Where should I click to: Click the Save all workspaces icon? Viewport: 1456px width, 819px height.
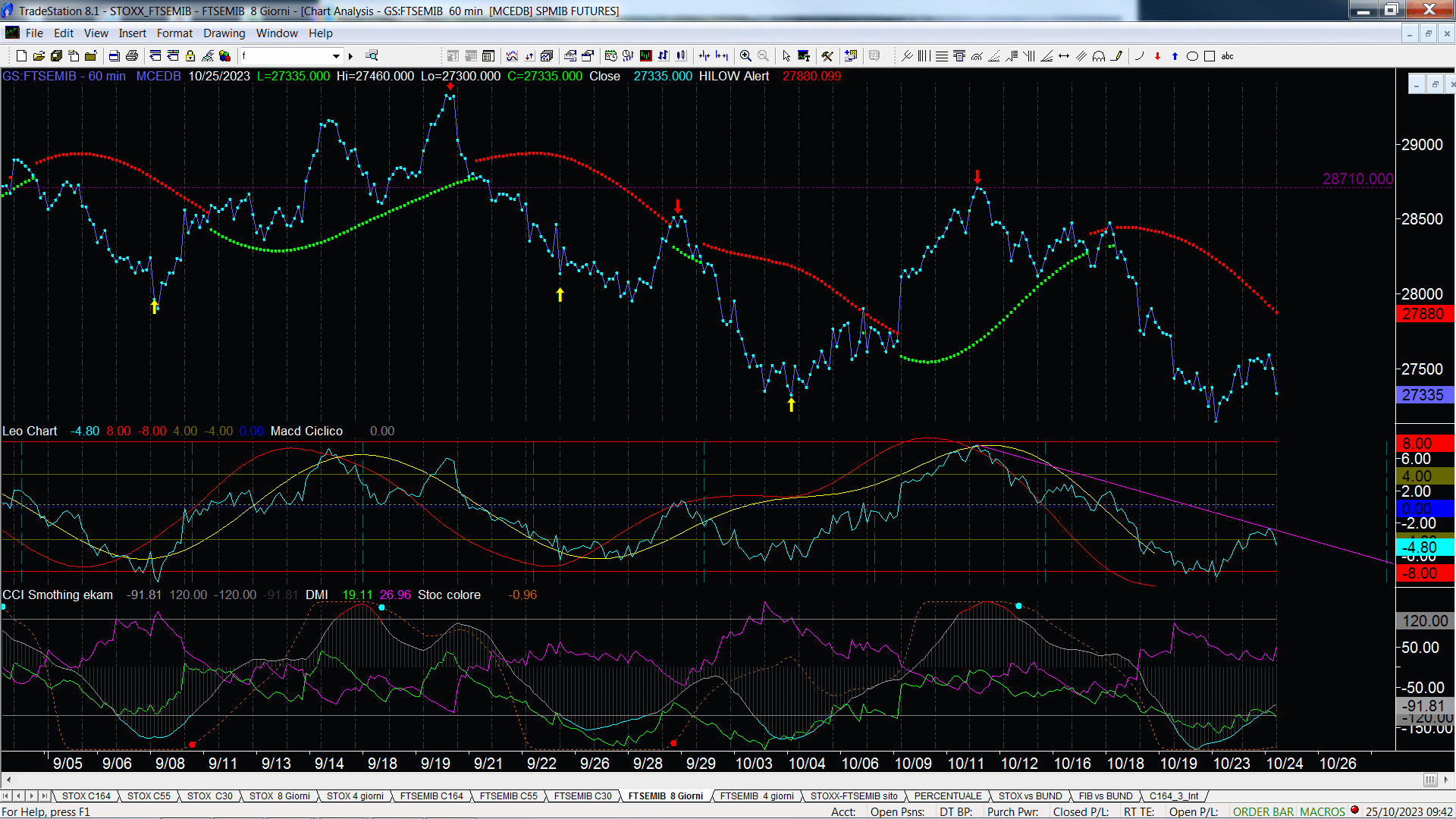point(56,56)
